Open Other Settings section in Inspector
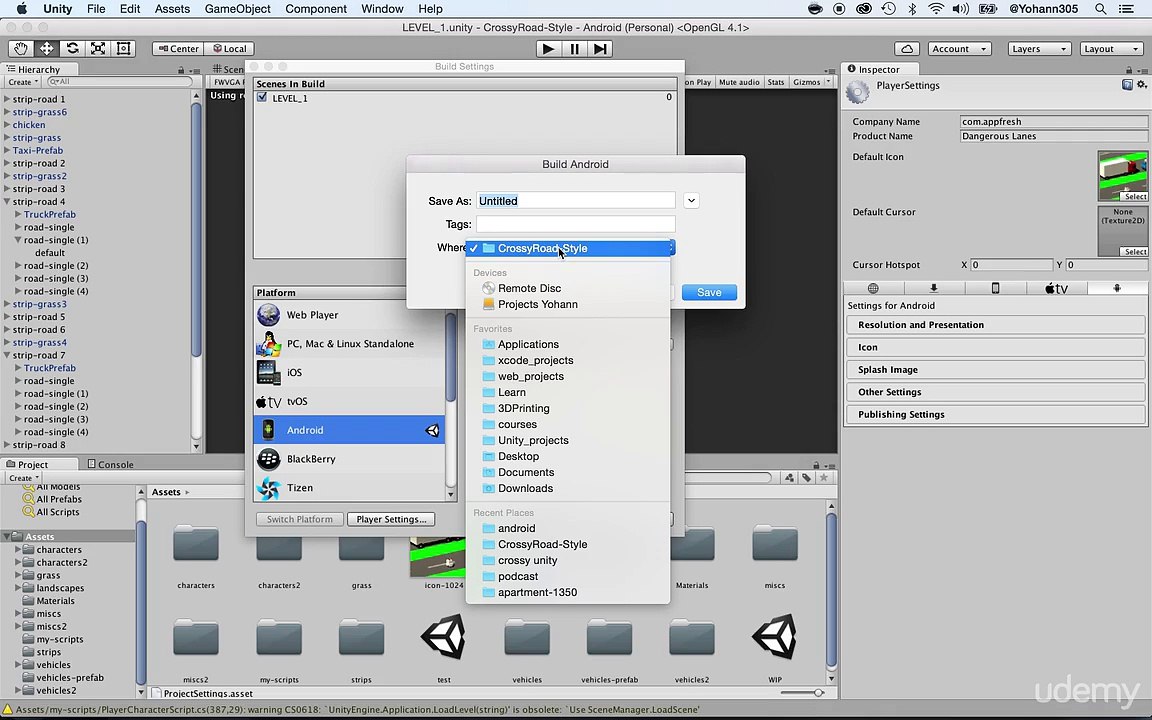Screen dimensions: 1152x720 coord(996,392)
